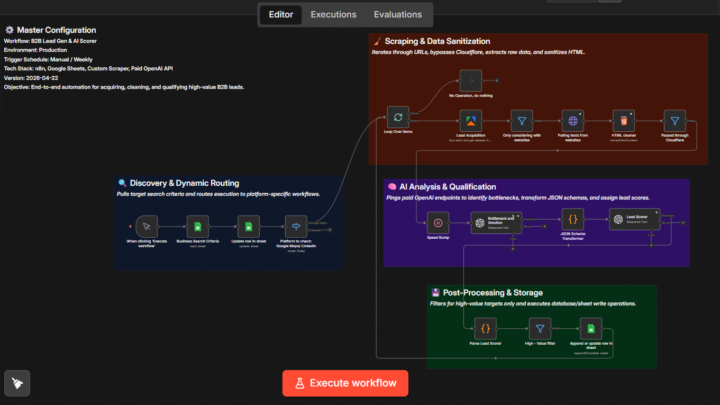Click the Loop Over Items node

(x=398, y=118)
